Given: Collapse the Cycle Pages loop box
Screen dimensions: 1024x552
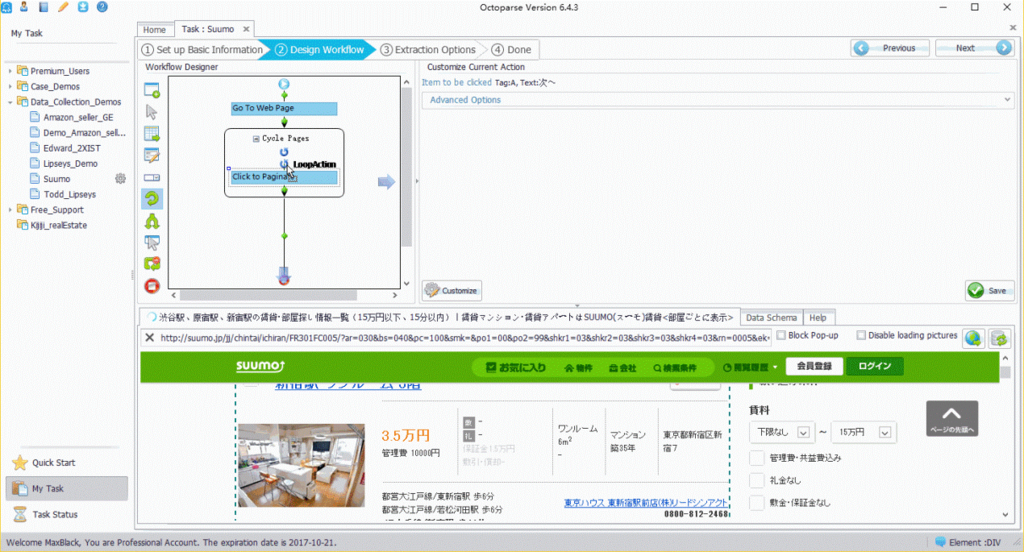Looking at the screenshot, I should coord(256,138).
